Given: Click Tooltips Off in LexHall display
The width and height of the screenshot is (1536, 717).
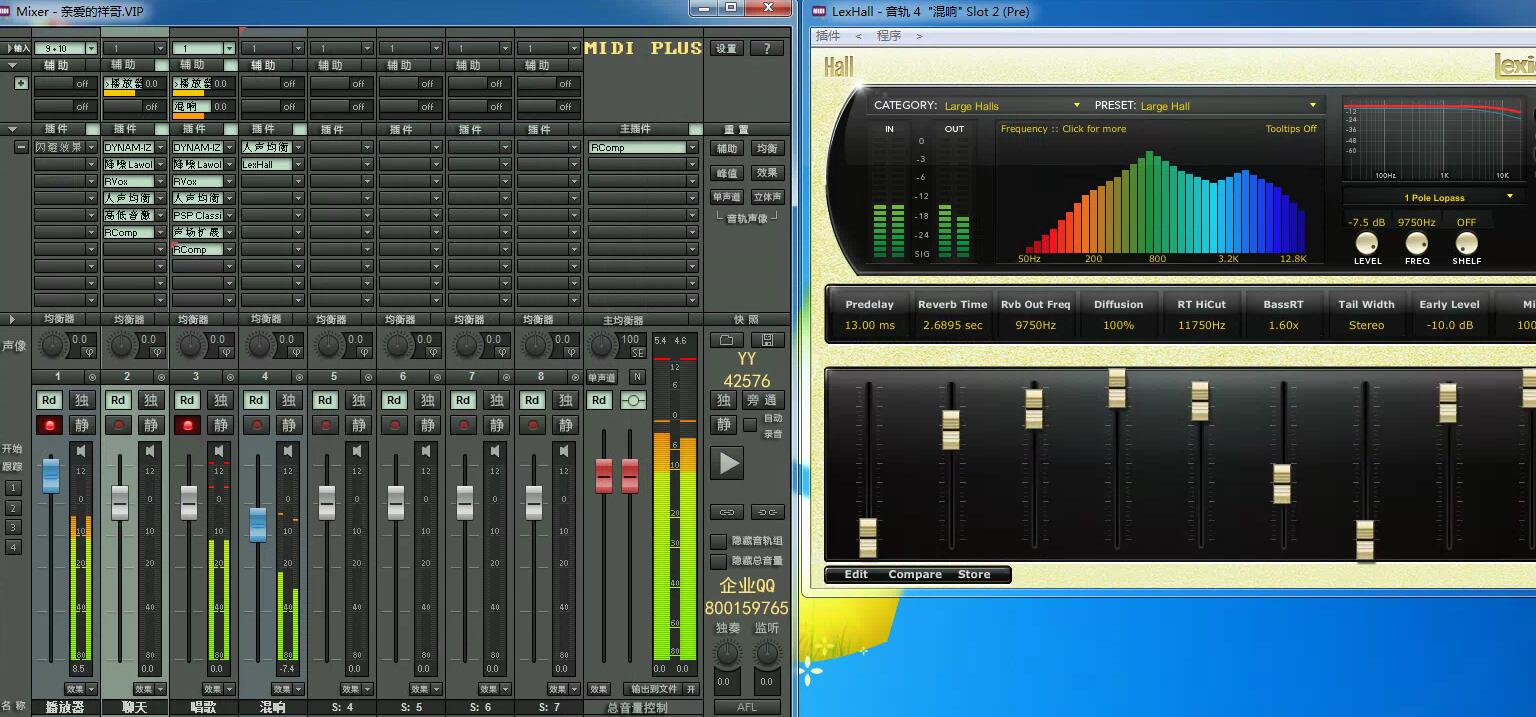Looking at the screenshot, I should click(x=1291, y=129).
